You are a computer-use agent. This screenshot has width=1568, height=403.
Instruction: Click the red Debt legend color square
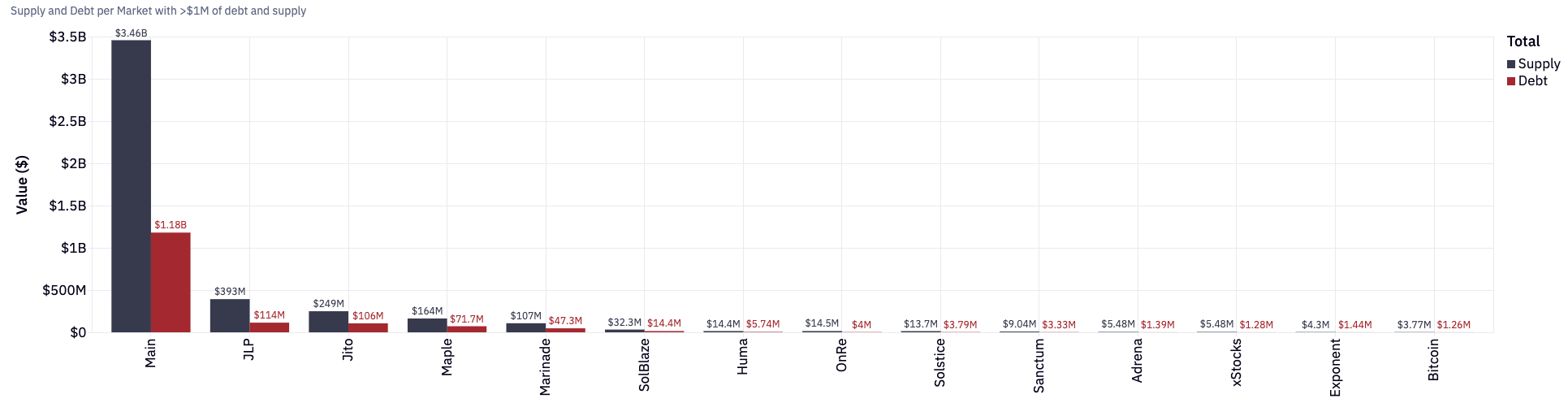[1511, 81]
